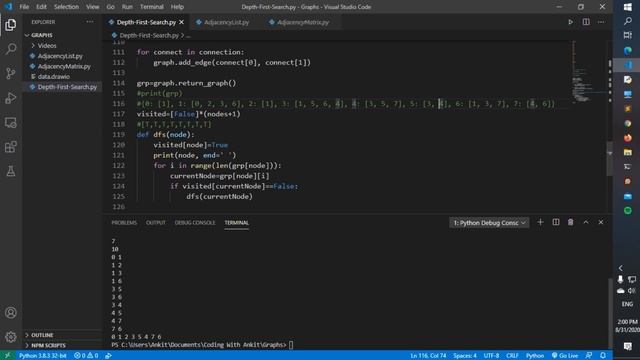Switch to the DEBUG CONSOLE tab
The image size is (640, 360).
click(195, 223)
